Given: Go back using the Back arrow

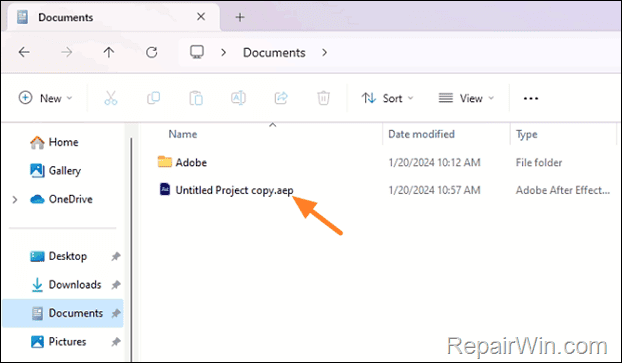Looking at the screenshot, I should pos(24,52).
